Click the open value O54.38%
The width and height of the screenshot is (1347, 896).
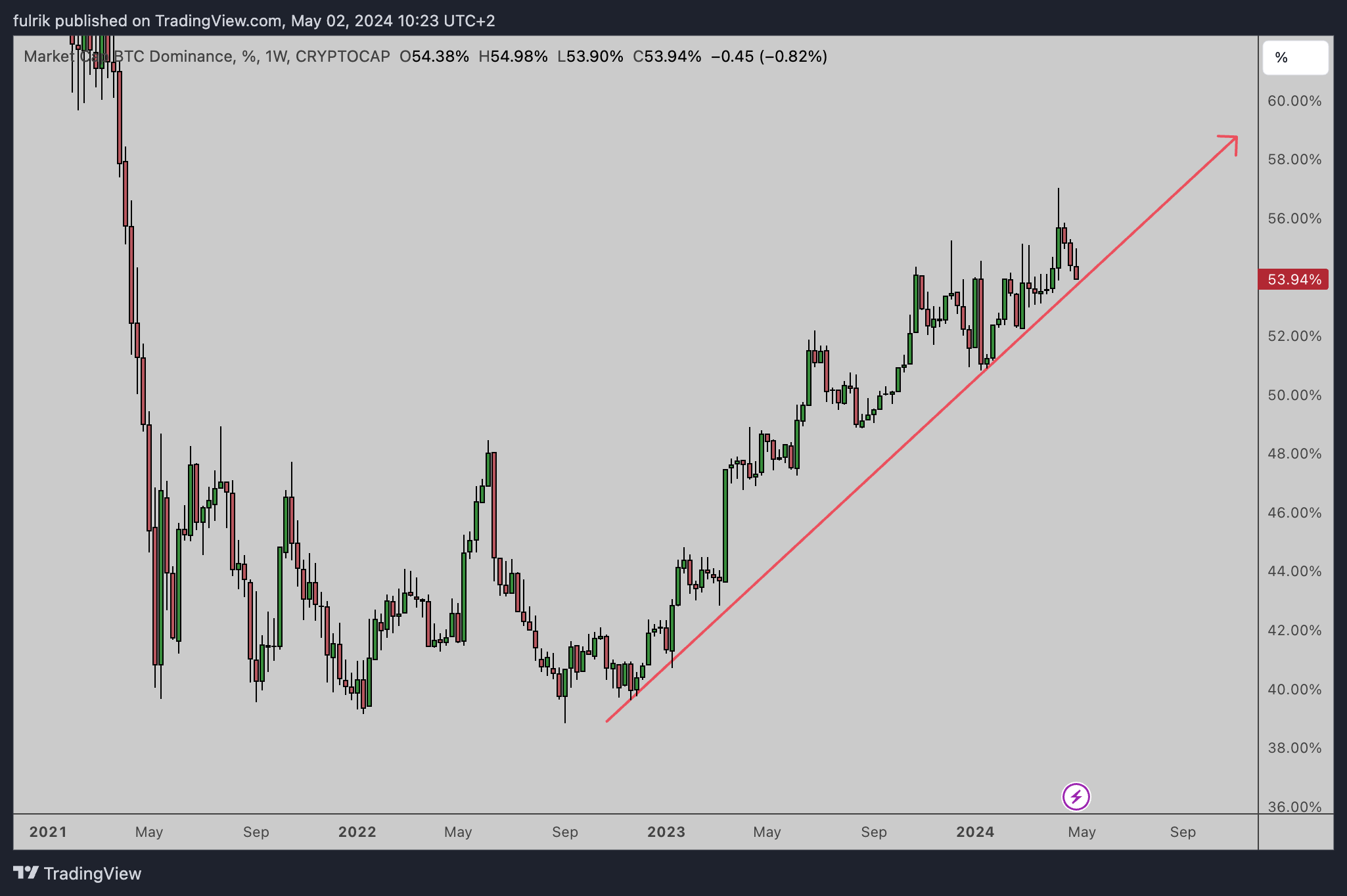434,56
